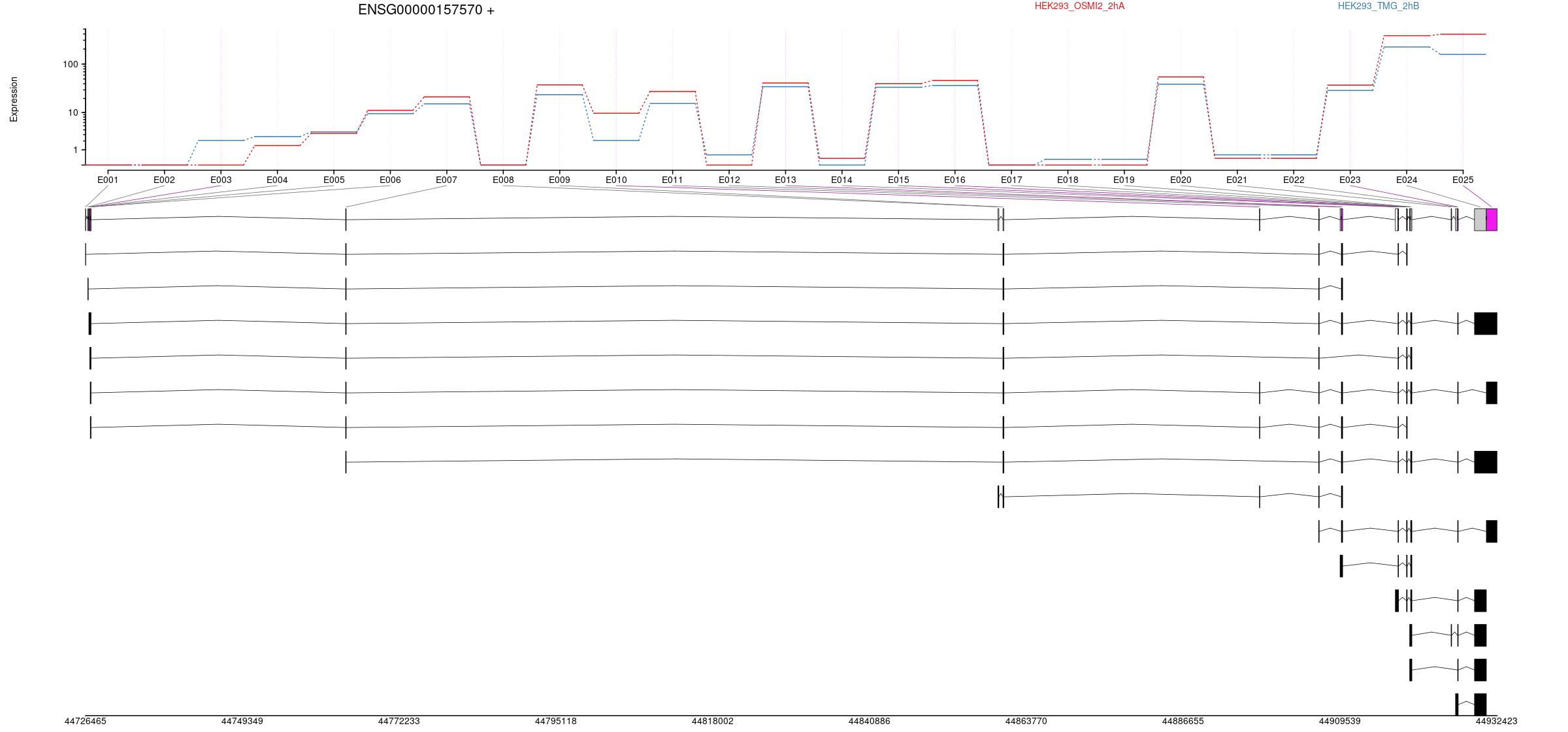Image resolution: width=1568 pixels, height=732 pixels.
Task: Click the exon label E004
Action: point(277,180)
